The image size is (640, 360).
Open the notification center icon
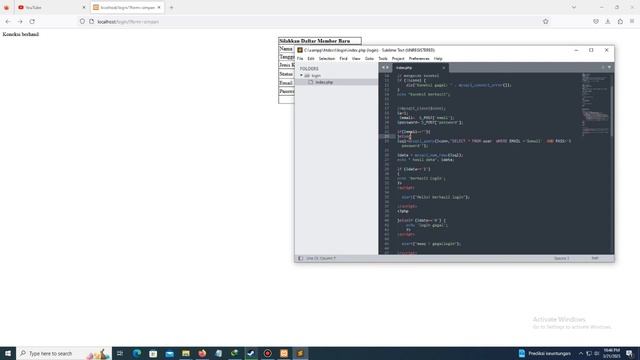coord(630,353)
